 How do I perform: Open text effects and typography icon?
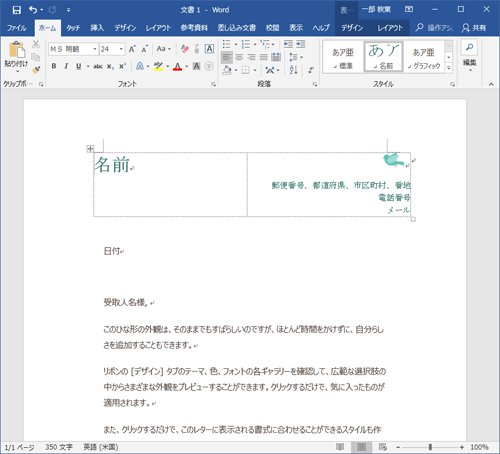(140, 66)
